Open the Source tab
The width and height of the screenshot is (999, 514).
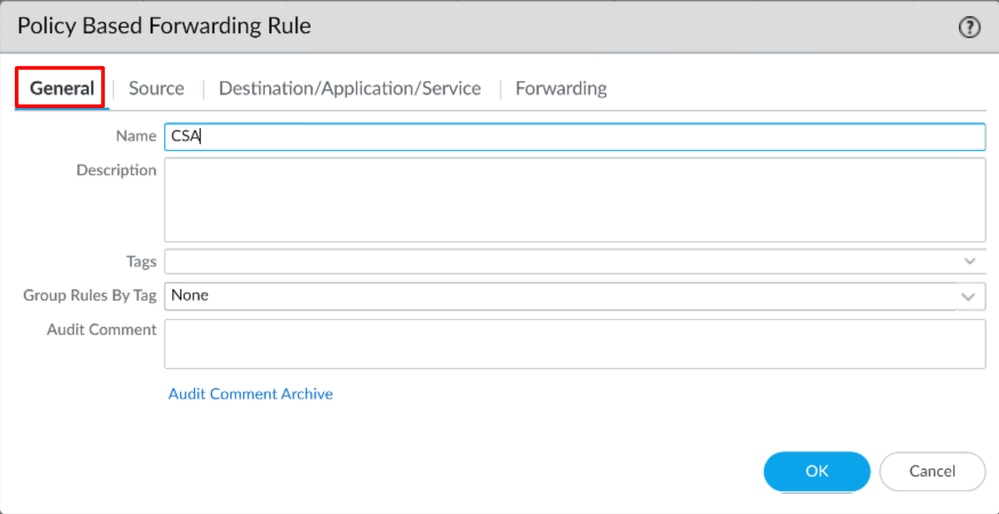point(156,88)
